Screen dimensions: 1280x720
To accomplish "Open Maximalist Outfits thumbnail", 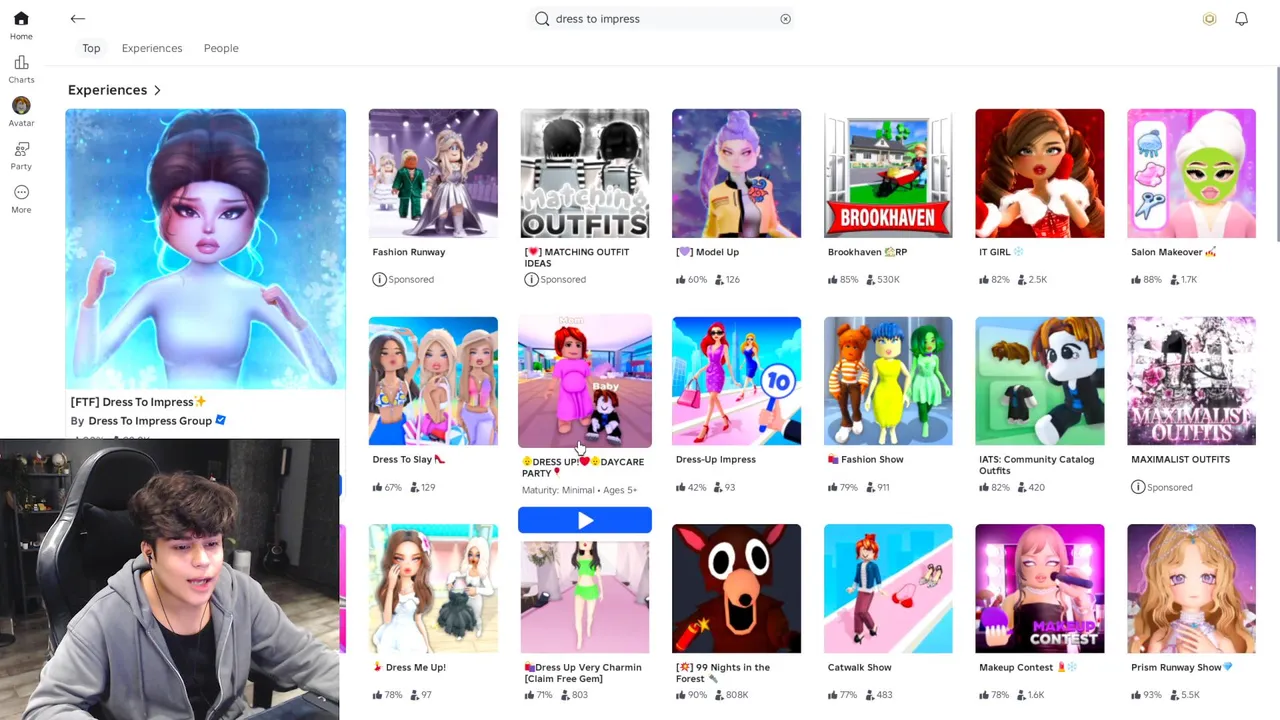I will [1192, 381].
